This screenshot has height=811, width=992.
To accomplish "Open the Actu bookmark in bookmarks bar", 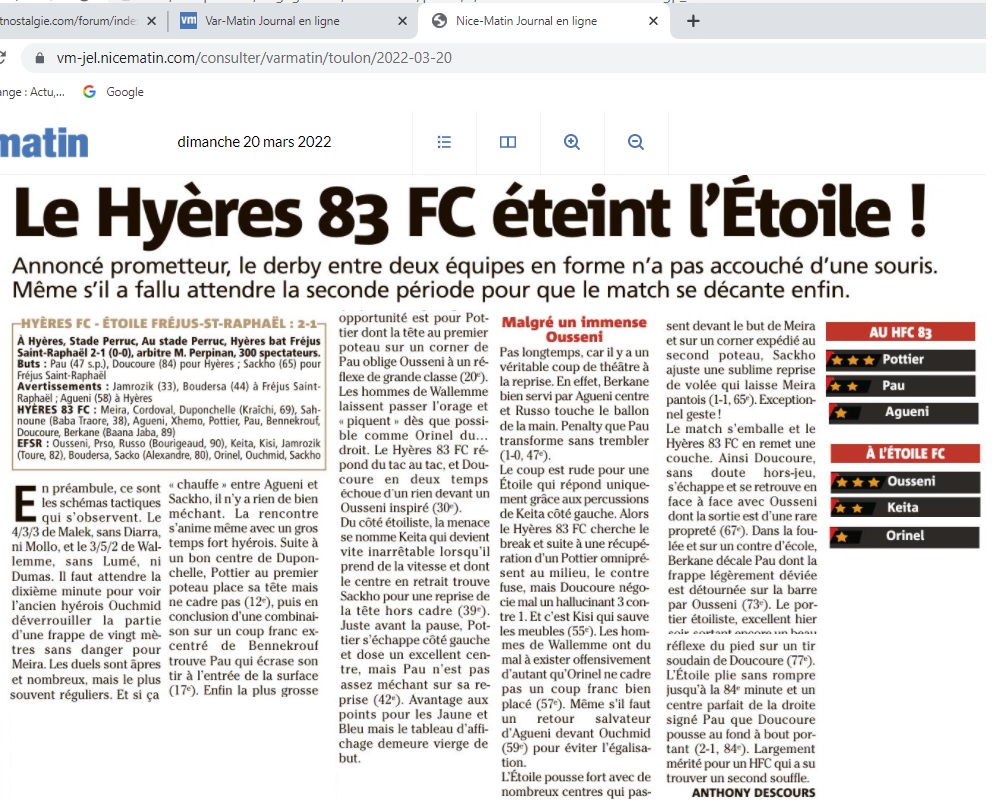I will [32, 92].
